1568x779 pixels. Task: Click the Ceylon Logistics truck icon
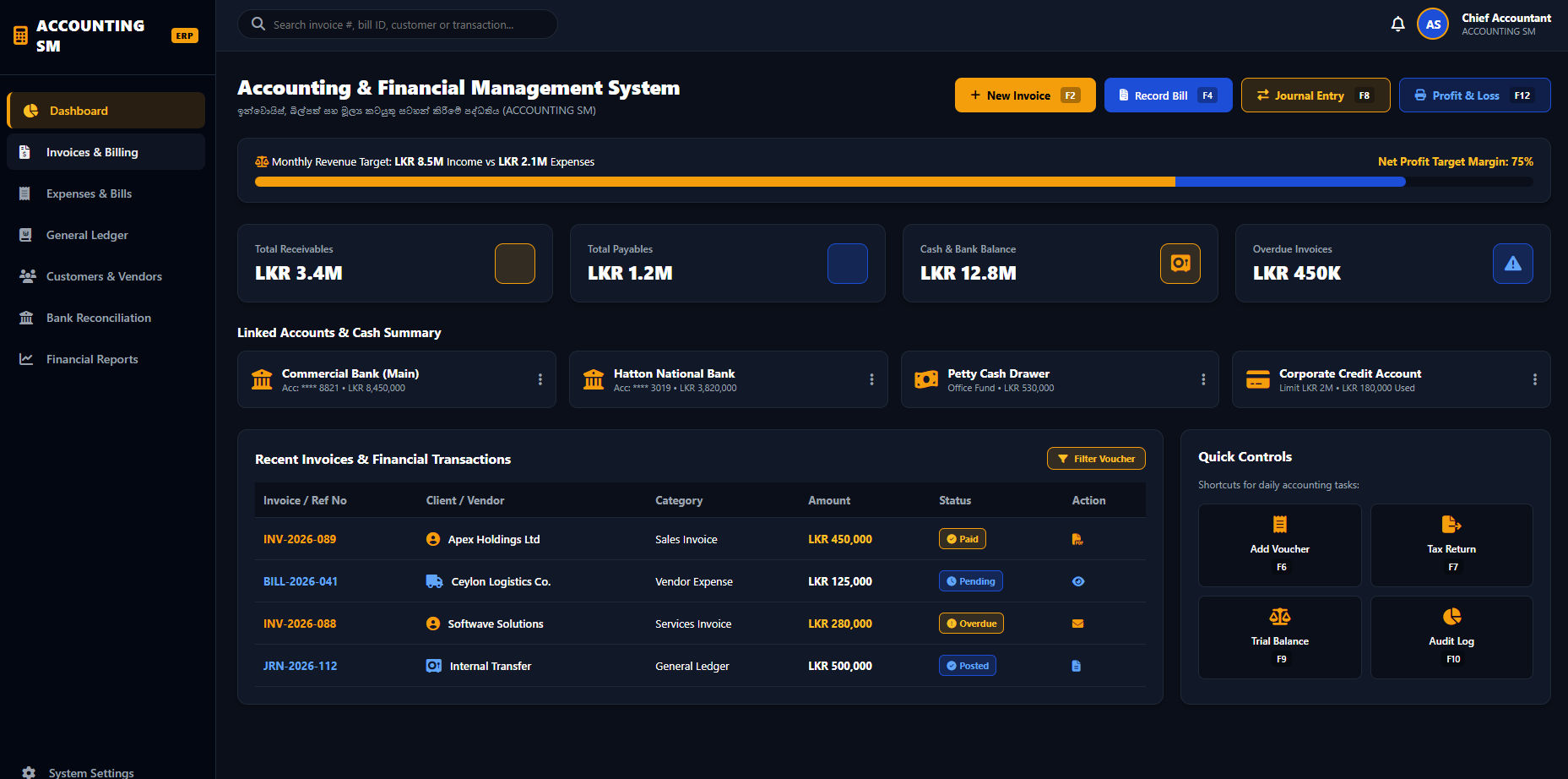(434, 581)
